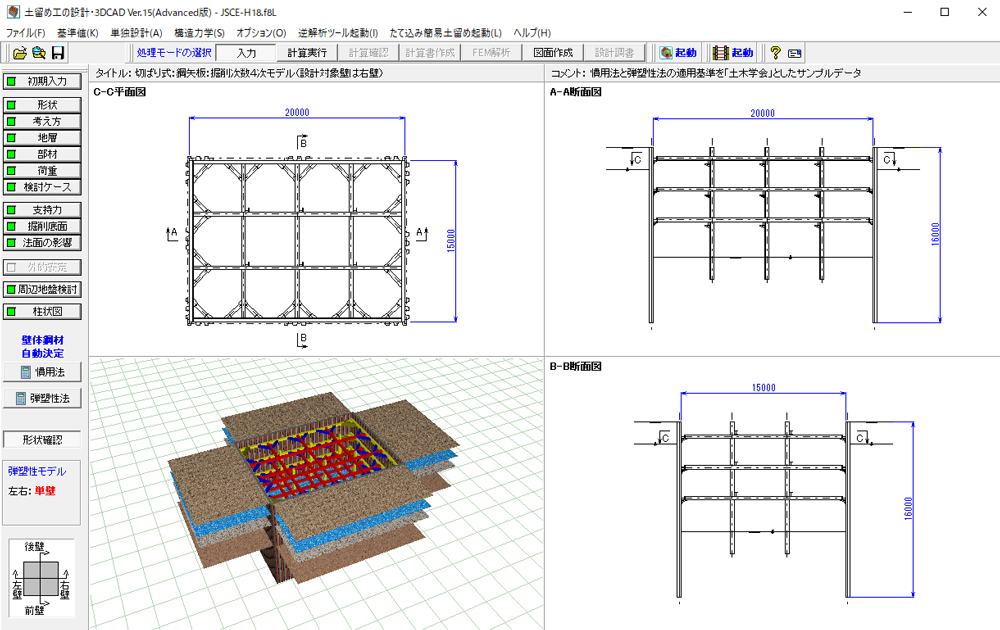The width and height of the screenshot is (1000, 630).
Task: Open help with the yellow question mark icon
Action: 775,53
